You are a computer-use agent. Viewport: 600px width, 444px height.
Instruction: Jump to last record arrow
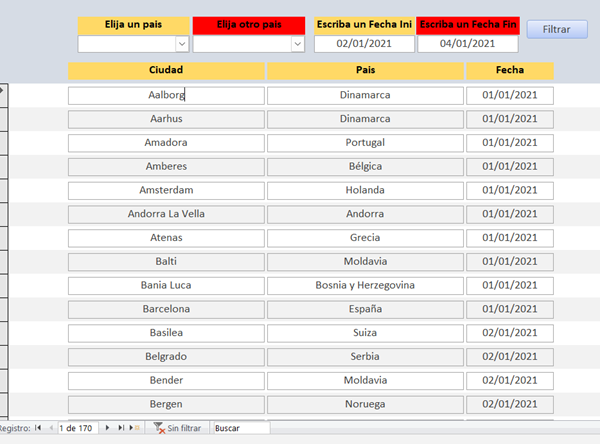121,428
